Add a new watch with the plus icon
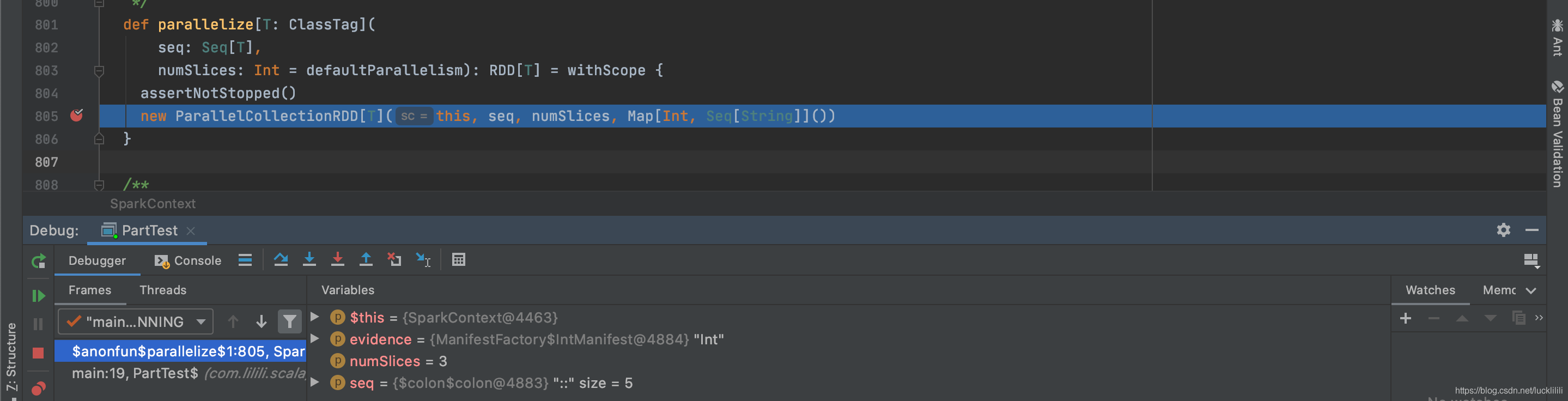 1406,318
